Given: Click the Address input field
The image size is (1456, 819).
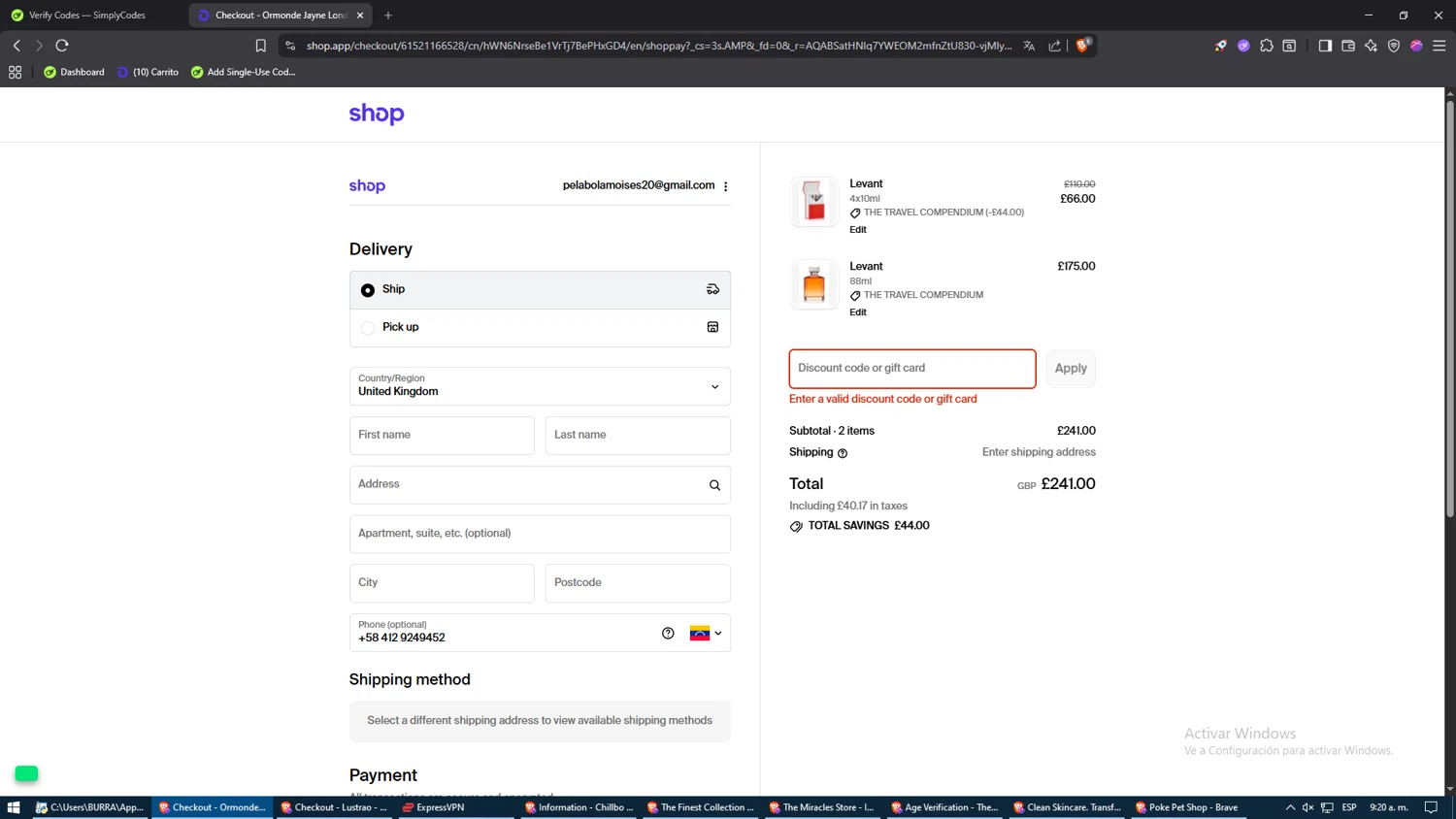Looking at the screenshot, I should pyautogui.click(x=540, y=485).
